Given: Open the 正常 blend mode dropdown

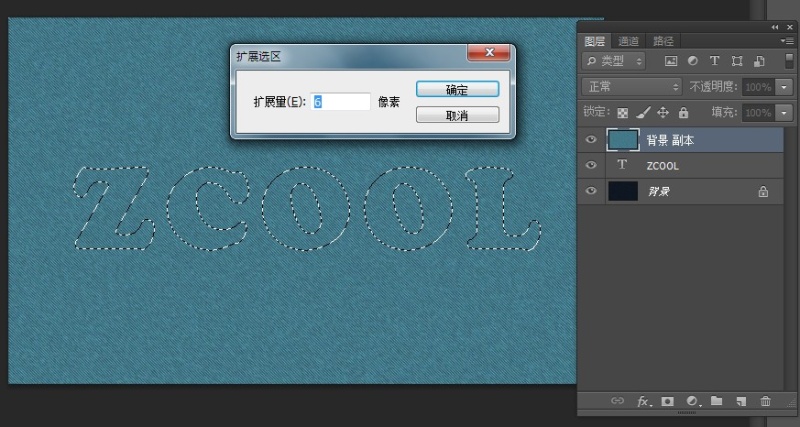Looking at the screenshot, I should point(632,87).
